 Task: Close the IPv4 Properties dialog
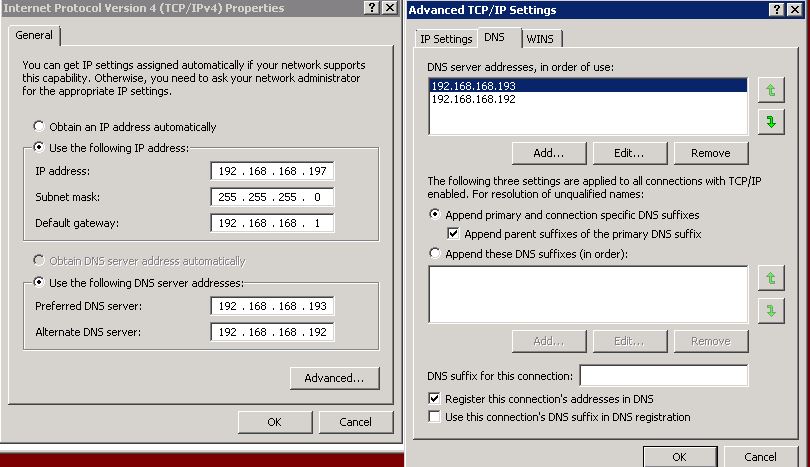390,7
